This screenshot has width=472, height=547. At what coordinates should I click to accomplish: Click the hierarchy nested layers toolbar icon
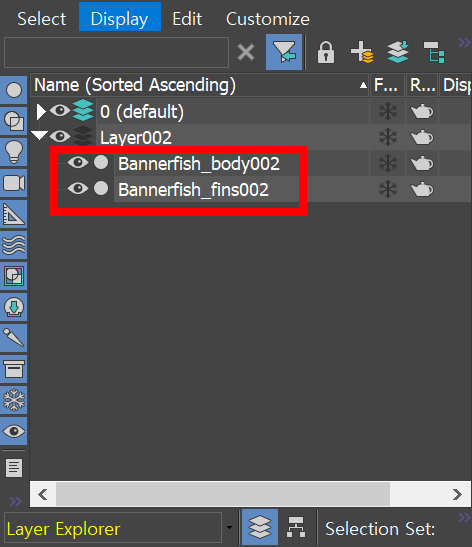coord(434,52)
